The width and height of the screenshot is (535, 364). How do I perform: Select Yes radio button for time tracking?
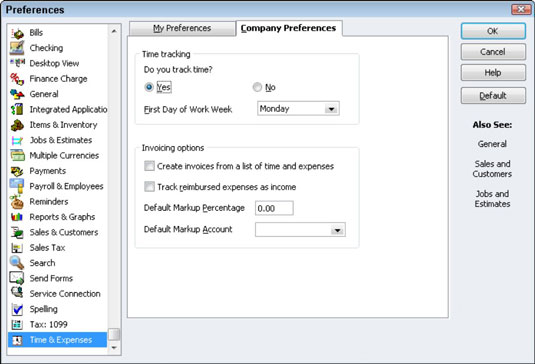149,87
